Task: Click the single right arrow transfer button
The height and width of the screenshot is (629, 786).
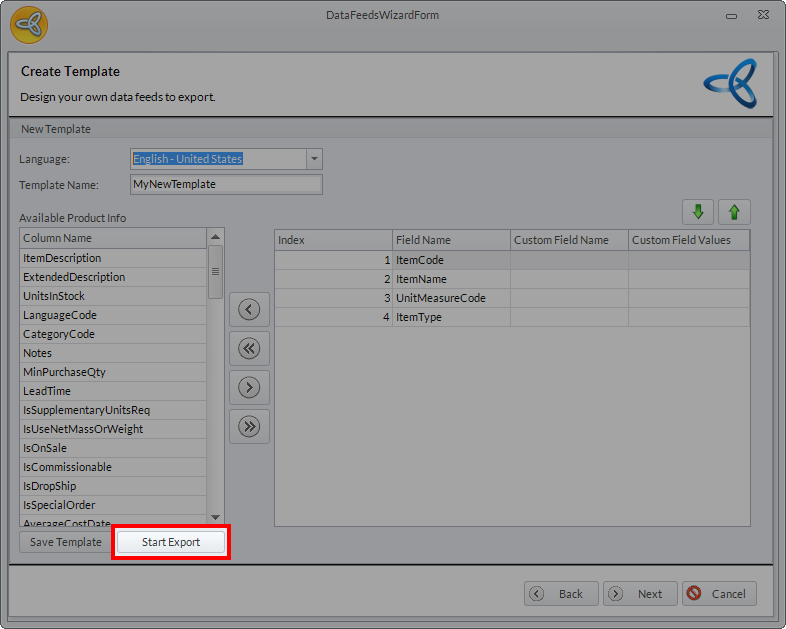Action: click(x=249, y=387)
